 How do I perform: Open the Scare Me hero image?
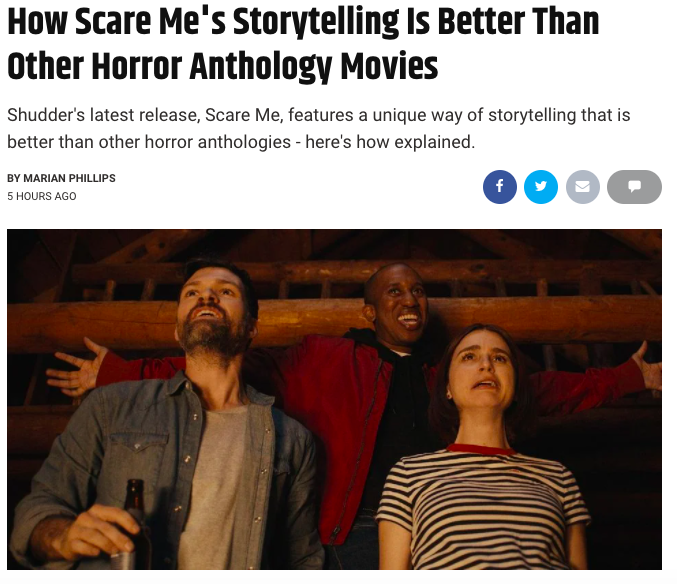pos(334,400)
